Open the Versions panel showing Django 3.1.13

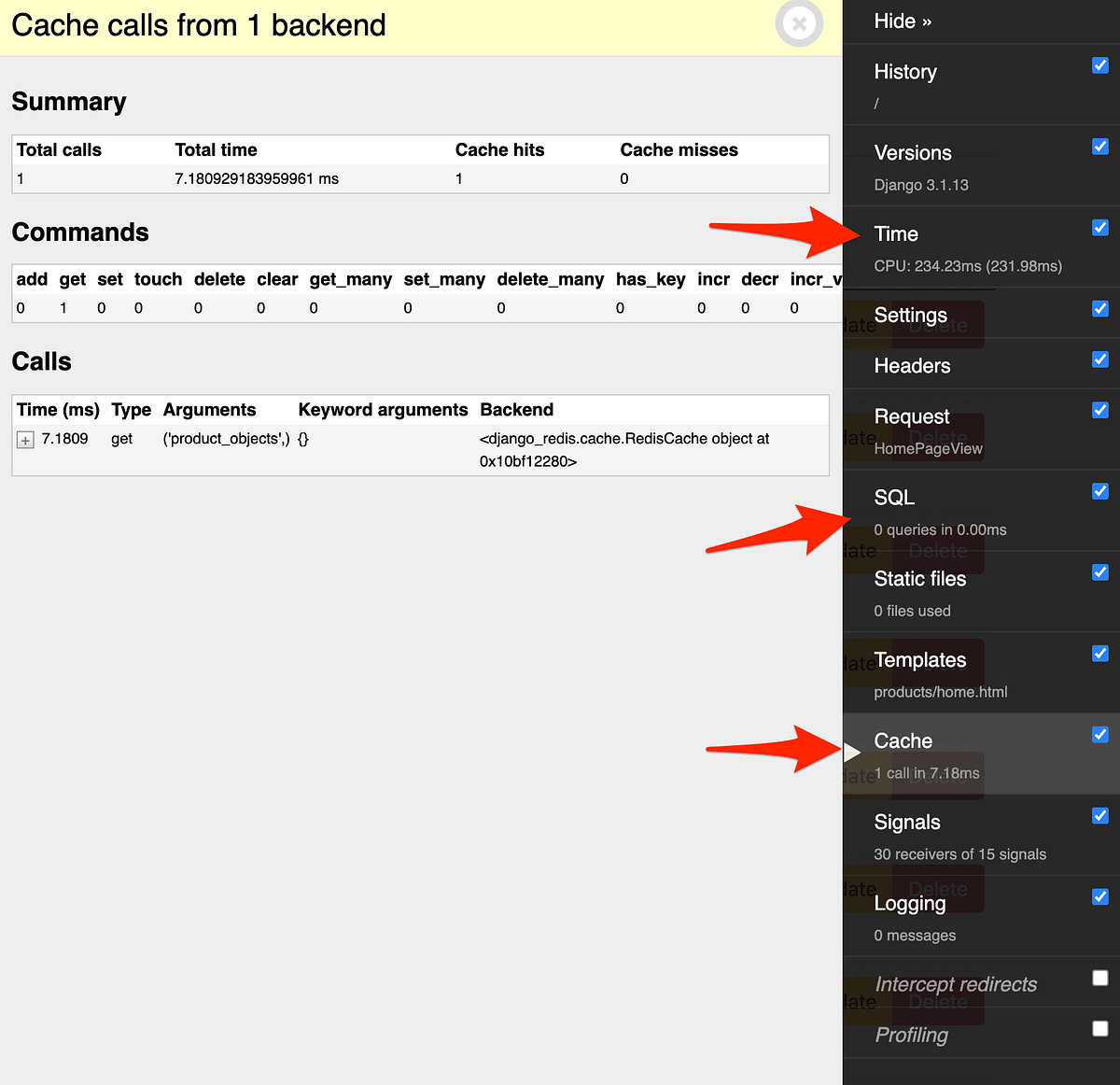(913, 152)
